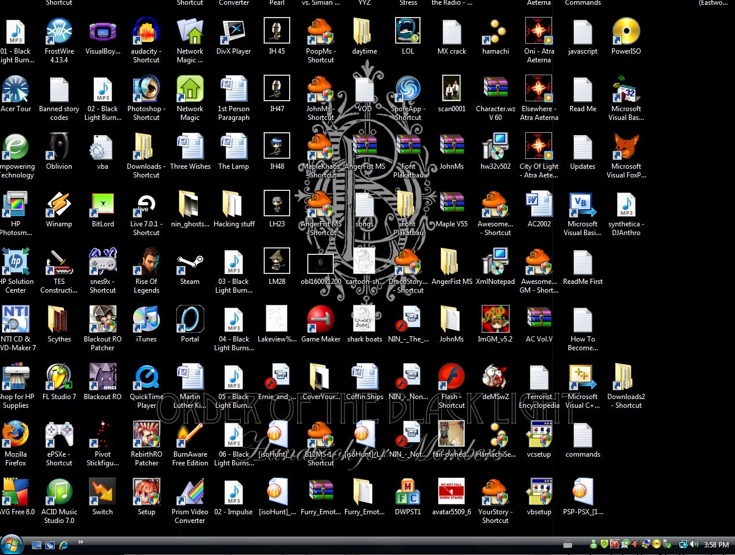Viewport: 735px width, 555px height.
Task: Select the Character.wz V 60 archive
Action: [495, 89]
